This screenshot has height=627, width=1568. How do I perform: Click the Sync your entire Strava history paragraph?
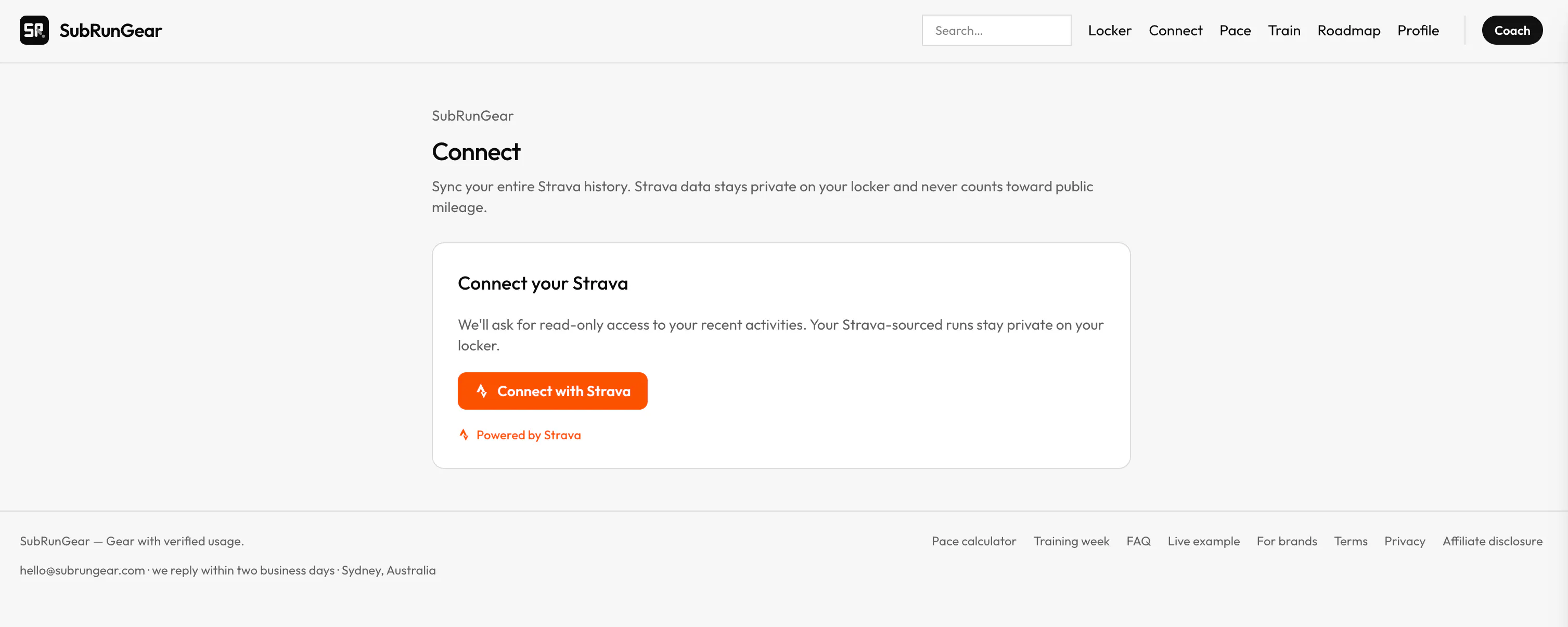click(762, 197)
